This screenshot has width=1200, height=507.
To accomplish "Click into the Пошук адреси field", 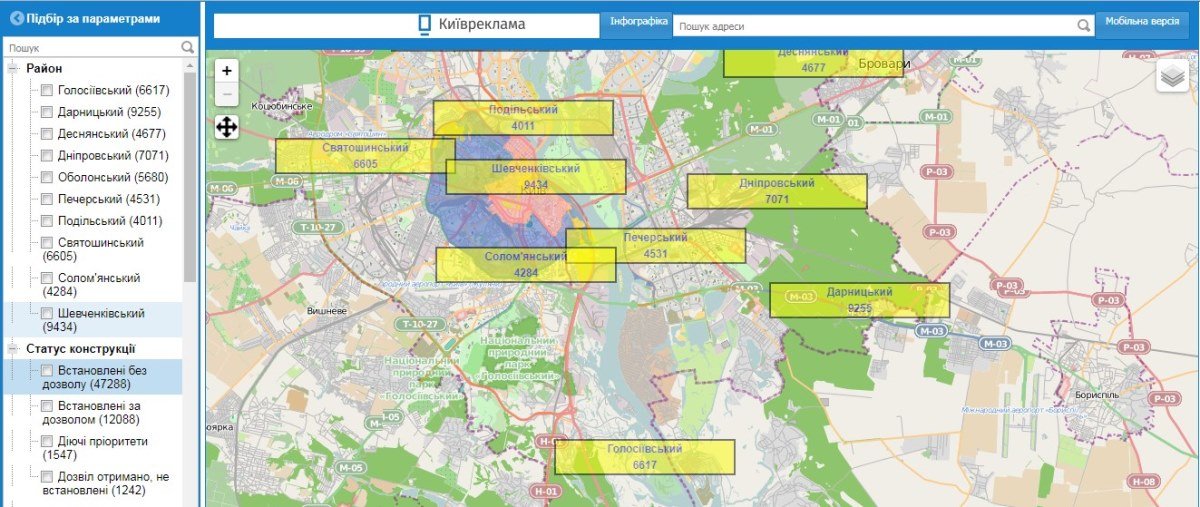I will (x=875, y=26).
